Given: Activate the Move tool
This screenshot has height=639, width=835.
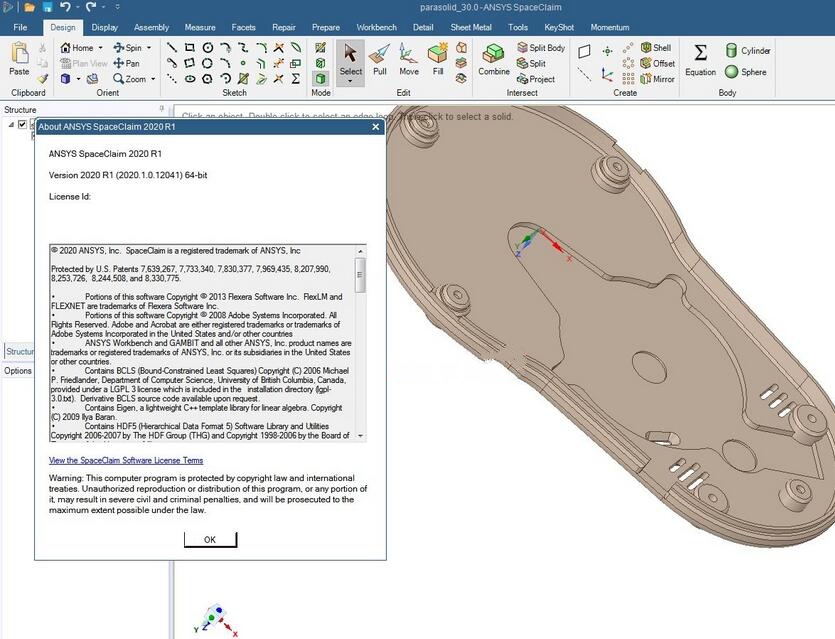Looking at the screenshot, I should click(408, 59).
